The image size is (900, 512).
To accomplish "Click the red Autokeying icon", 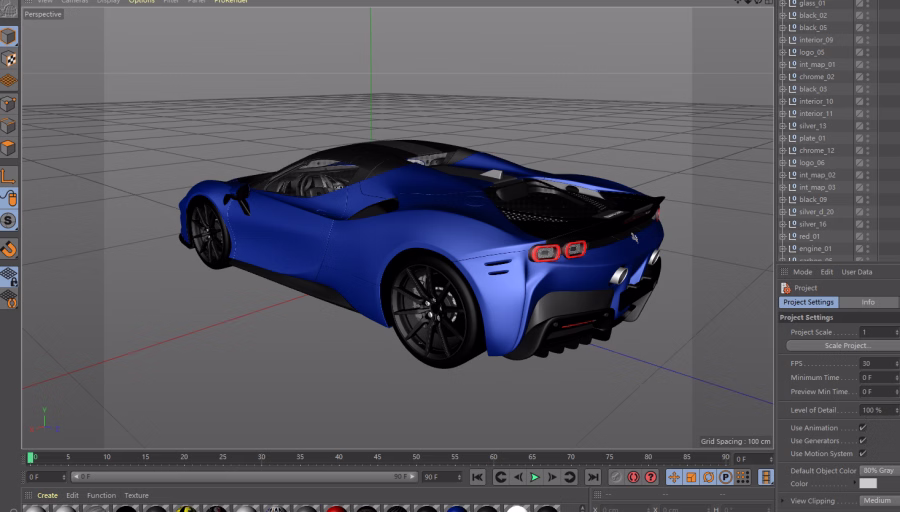I will pos(633,477).
